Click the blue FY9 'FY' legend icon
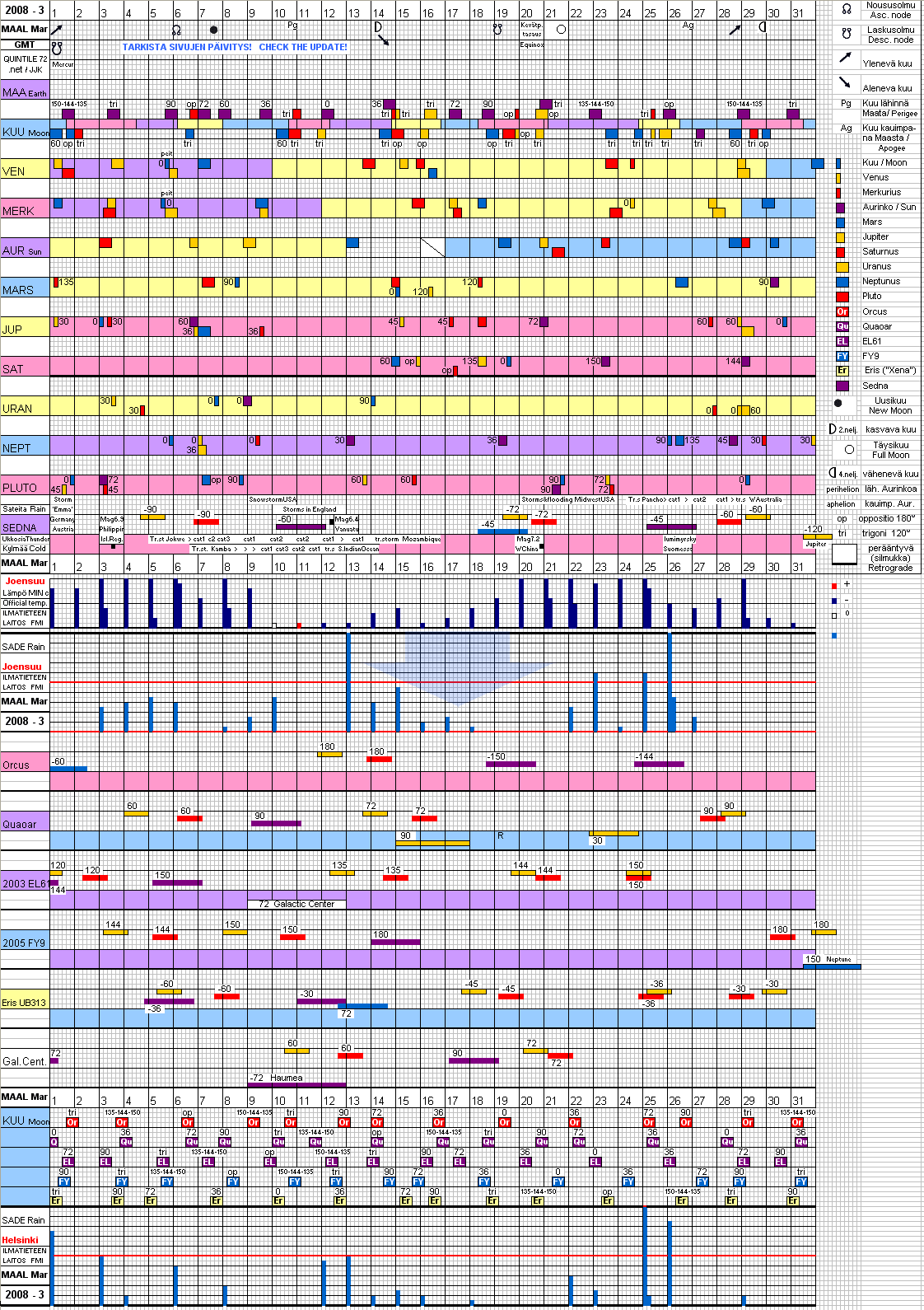Viewport: 924px width, 1310px height. pyautogui.click(x=842, y=356)
